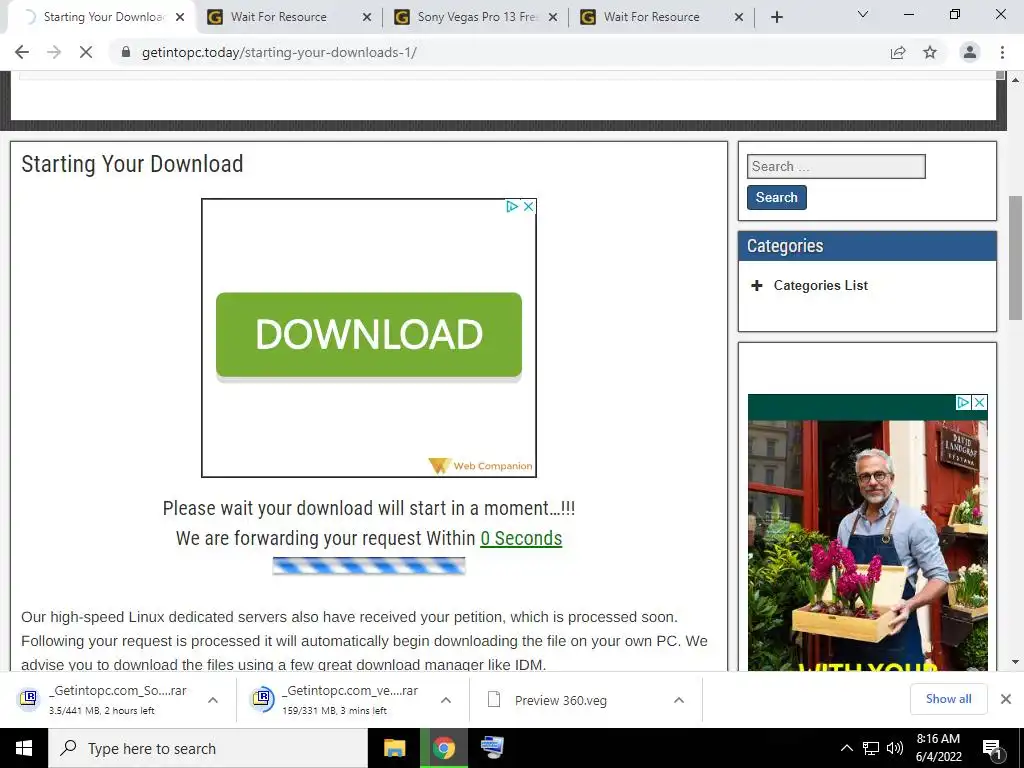Show hidden system tray icons
This screenshot has height=768, width=1024.
coord(846,748)
